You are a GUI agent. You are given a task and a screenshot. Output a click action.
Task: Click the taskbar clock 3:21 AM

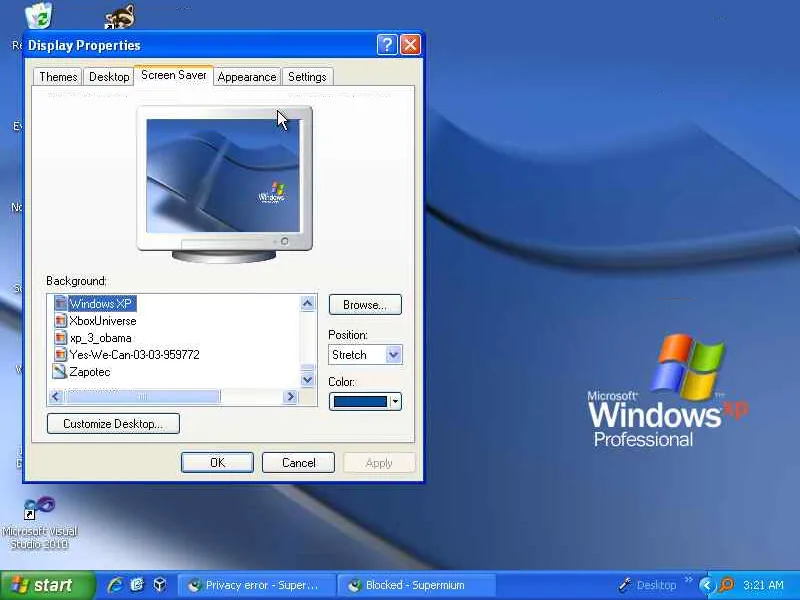[x=763, y=585]
